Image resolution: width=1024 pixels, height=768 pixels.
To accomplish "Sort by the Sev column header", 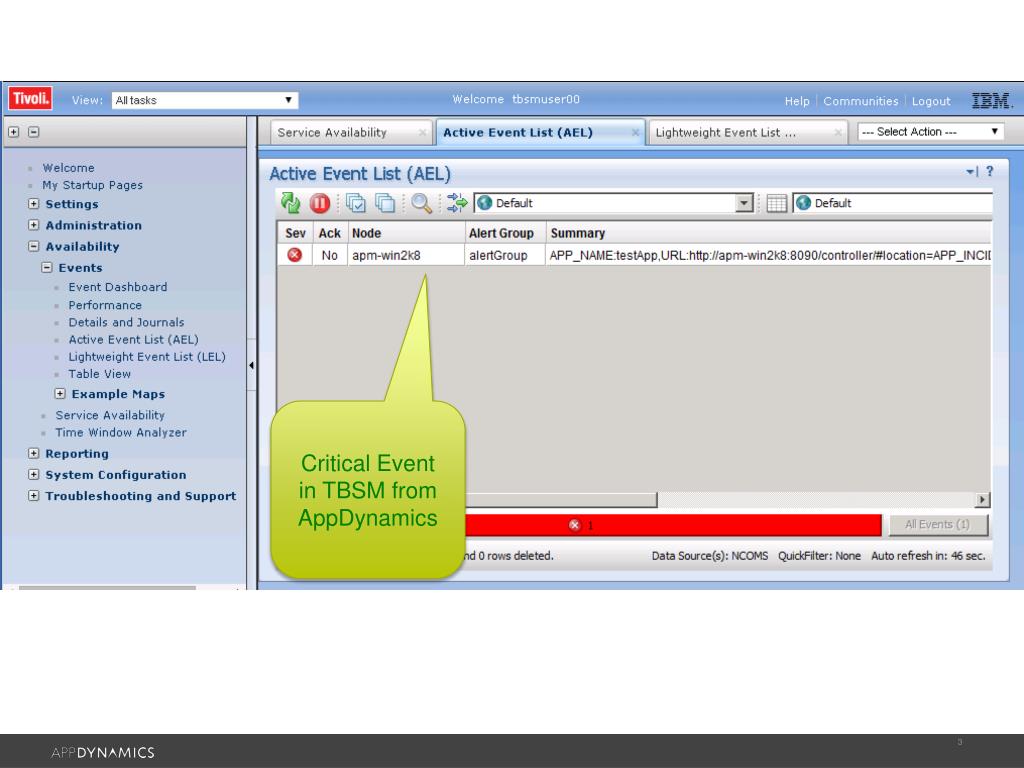I will 295,233.
